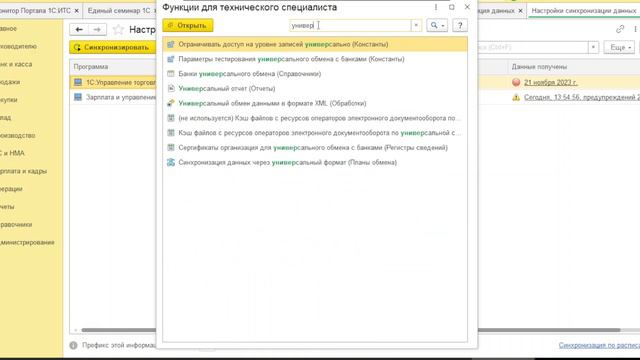
Task: Click processing icon of 'Универсальный обмен данными' row
Action: (x=171, y=103)
